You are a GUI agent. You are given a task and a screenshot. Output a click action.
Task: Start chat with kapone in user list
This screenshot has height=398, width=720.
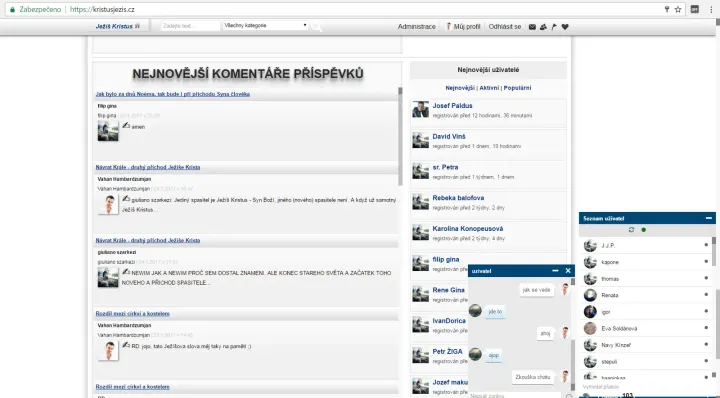pyautogui.click(x=647, y=262)
